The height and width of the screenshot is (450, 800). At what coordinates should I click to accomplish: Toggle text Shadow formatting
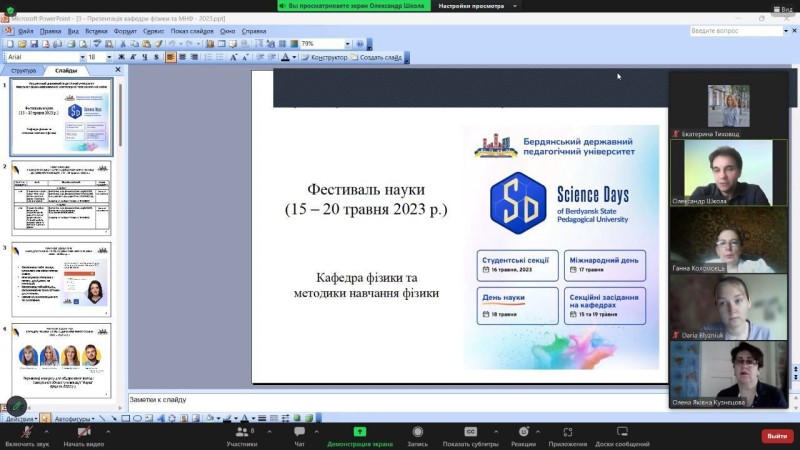pyautogui.click(x=156, y=57)
